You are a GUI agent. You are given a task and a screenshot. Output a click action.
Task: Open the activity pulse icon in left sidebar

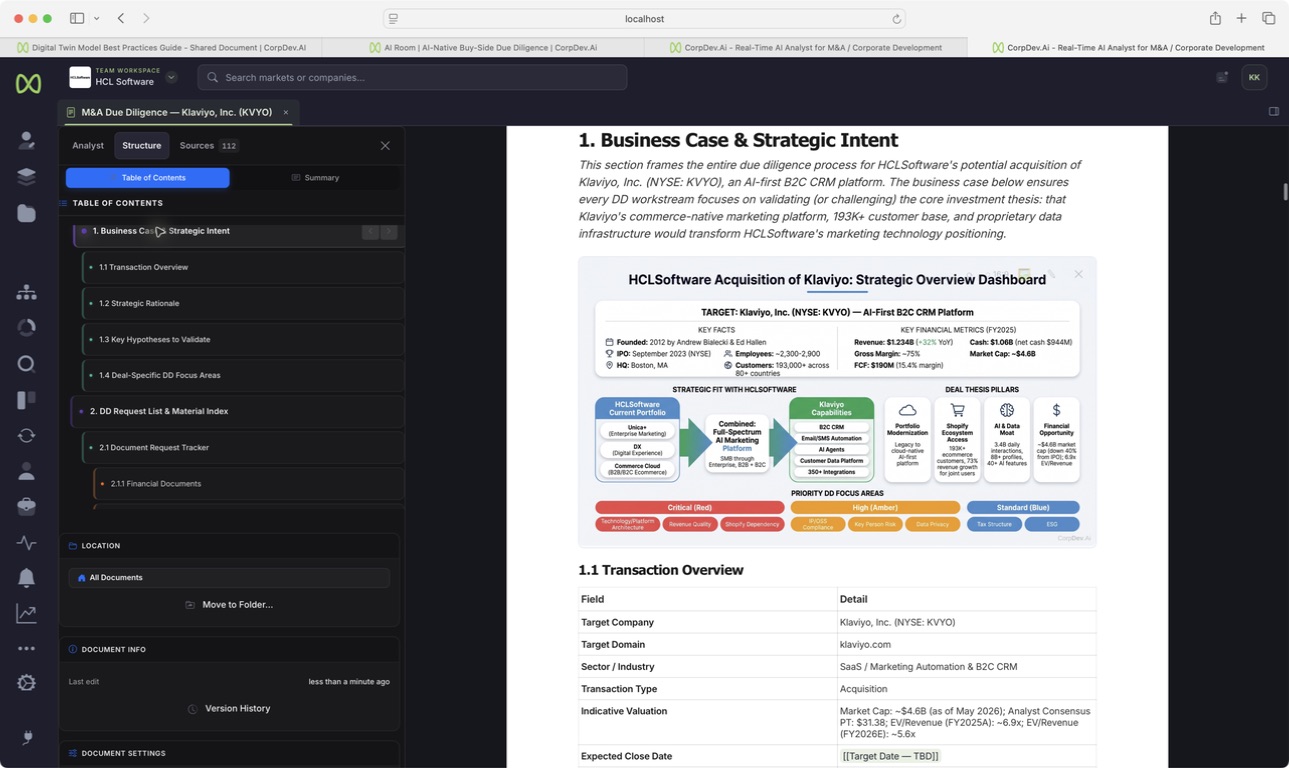pyautogui.click(x=27, y=543)
